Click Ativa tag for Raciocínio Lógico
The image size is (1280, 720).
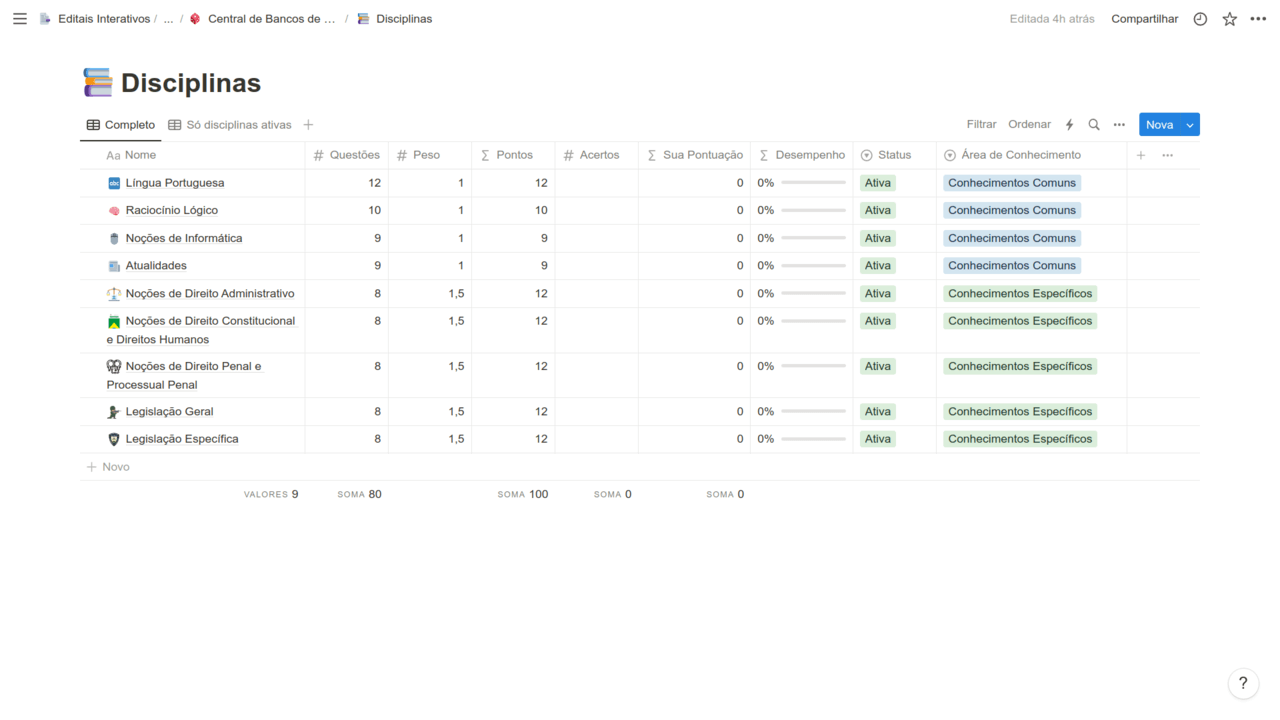(878, 211)
